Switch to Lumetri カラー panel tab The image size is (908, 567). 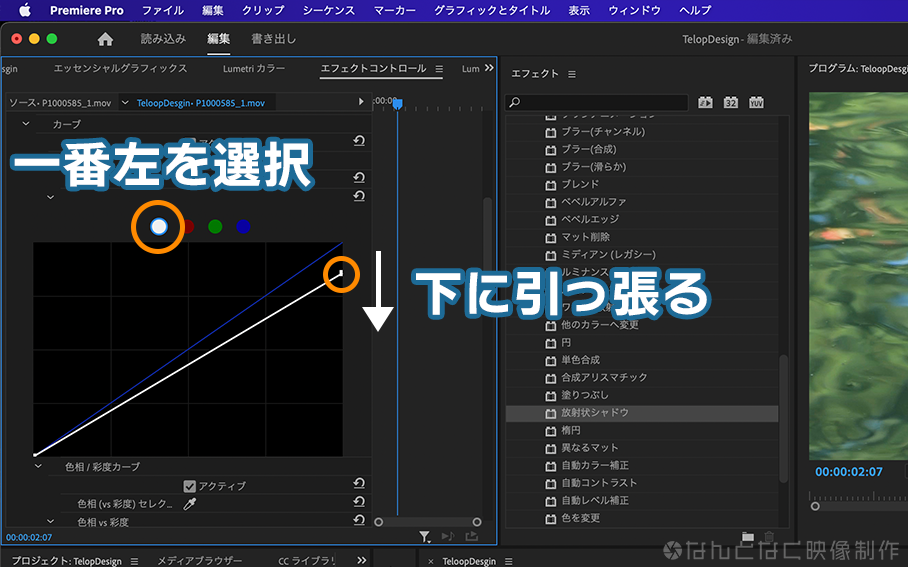point(254,68)
